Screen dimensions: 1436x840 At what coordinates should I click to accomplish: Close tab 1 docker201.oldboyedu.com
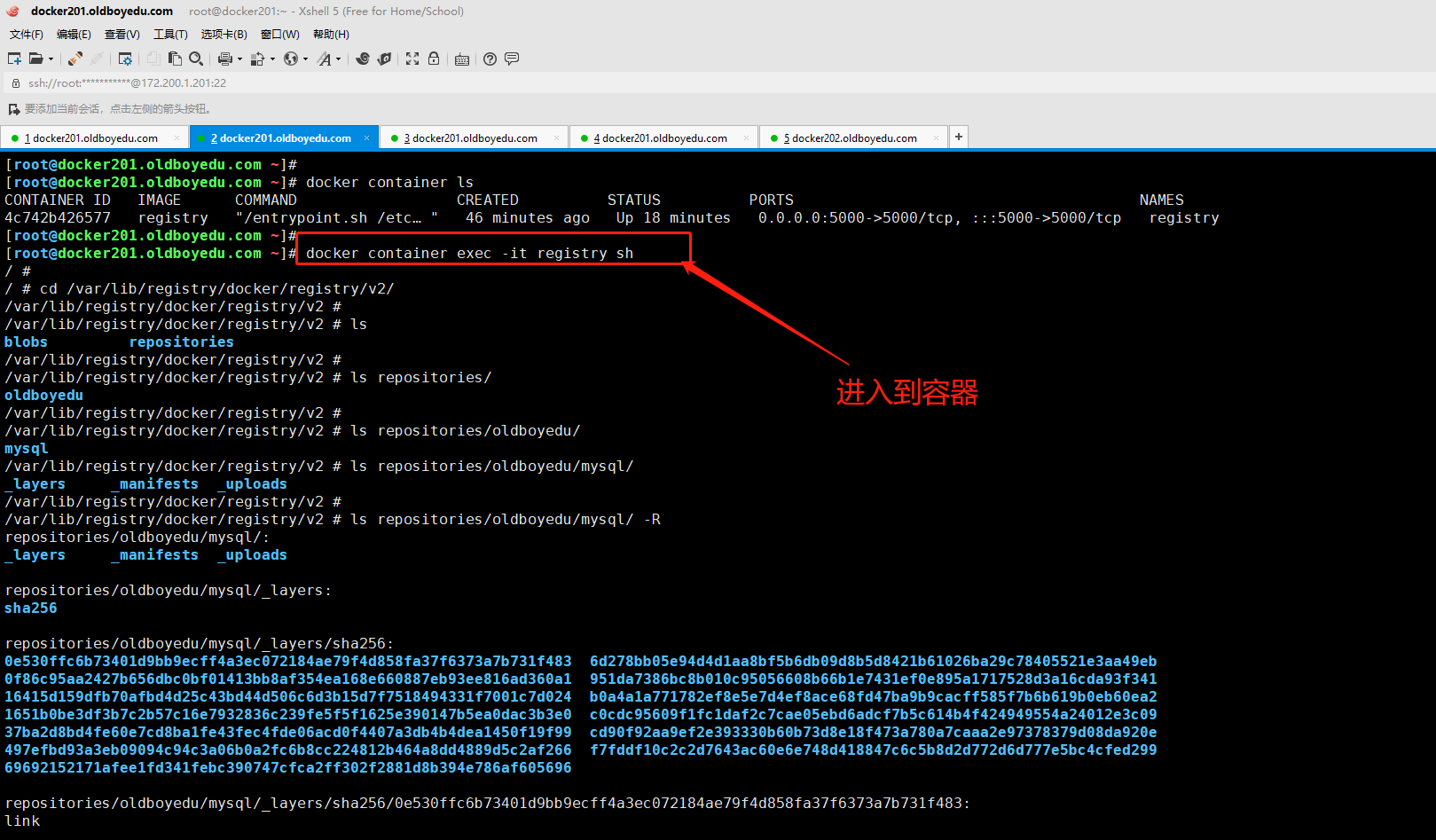[x=177, y=138]
